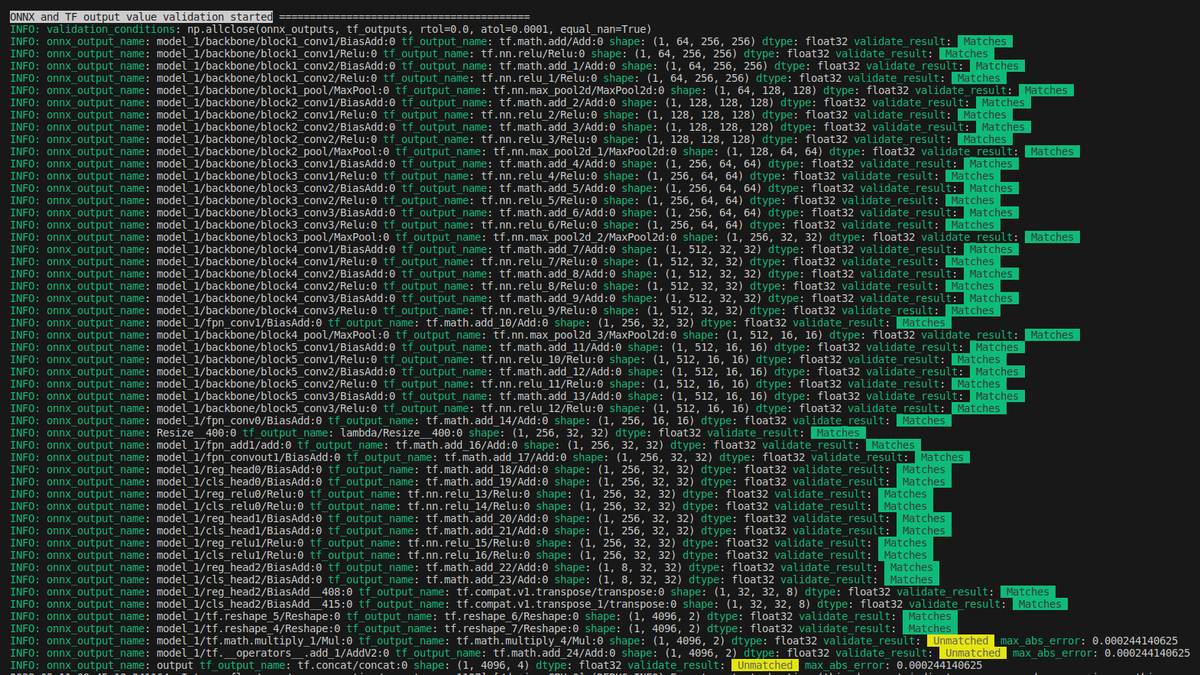The height and width of the screenshot is (675, 1200).
Task: Click Matches badge on block1_pool/MaxPool:0 row
Action: 1045,91
